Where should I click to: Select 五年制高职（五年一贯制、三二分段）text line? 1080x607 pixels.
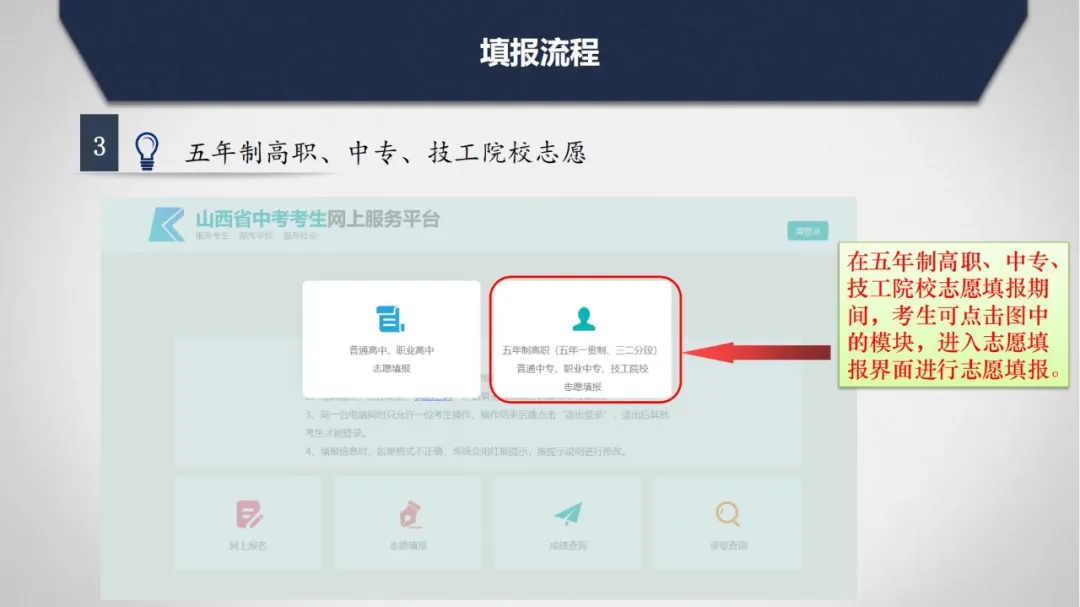tap(582, 351)
